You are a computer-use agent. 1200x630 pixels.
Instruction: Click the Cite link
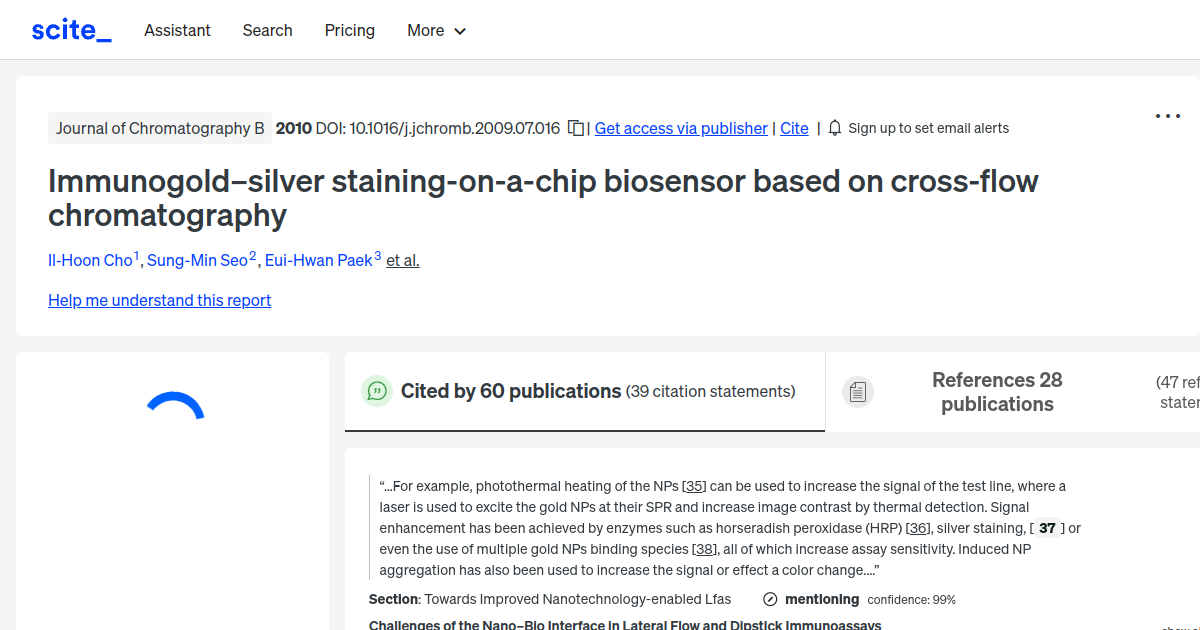click(x=794, y=128)
